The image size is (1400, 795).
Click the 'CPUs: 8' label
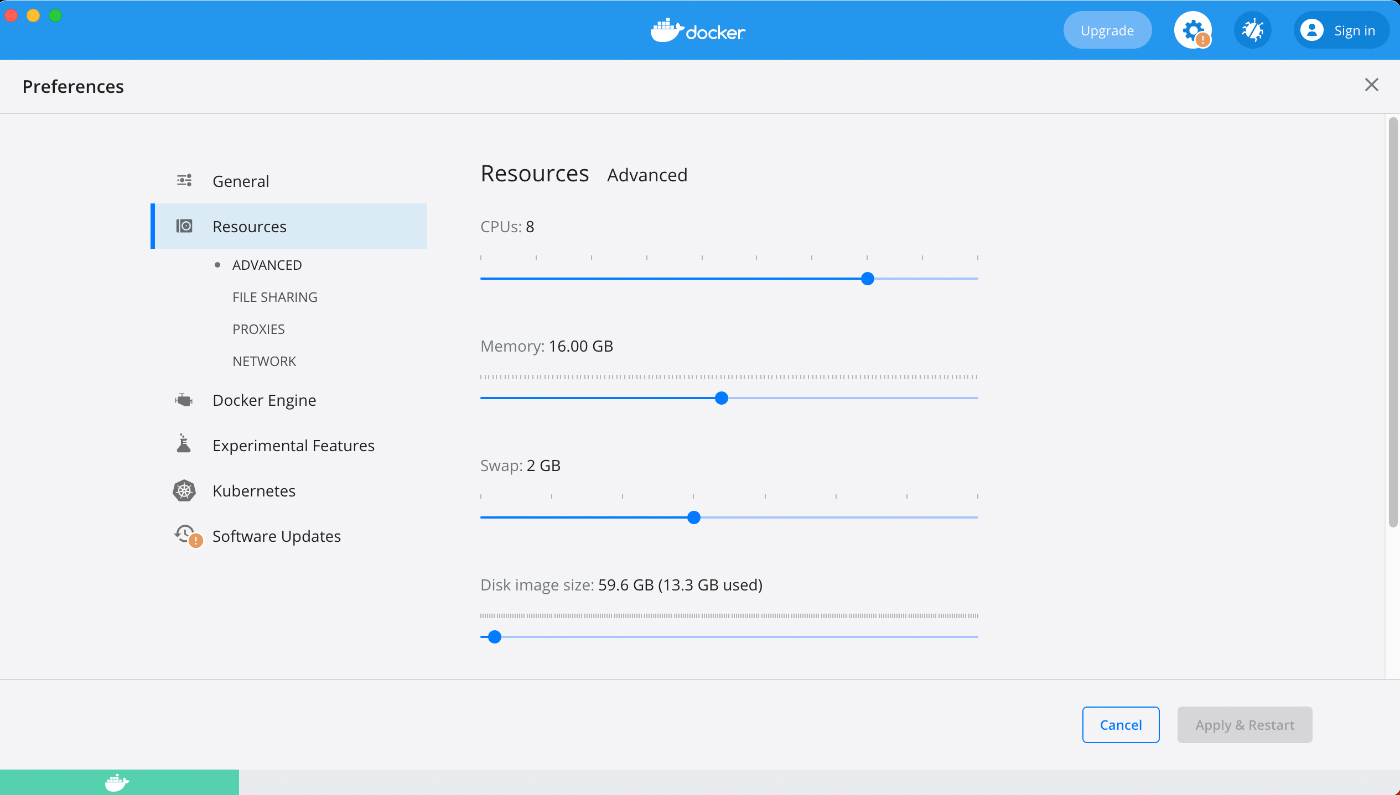pos(507,226)
